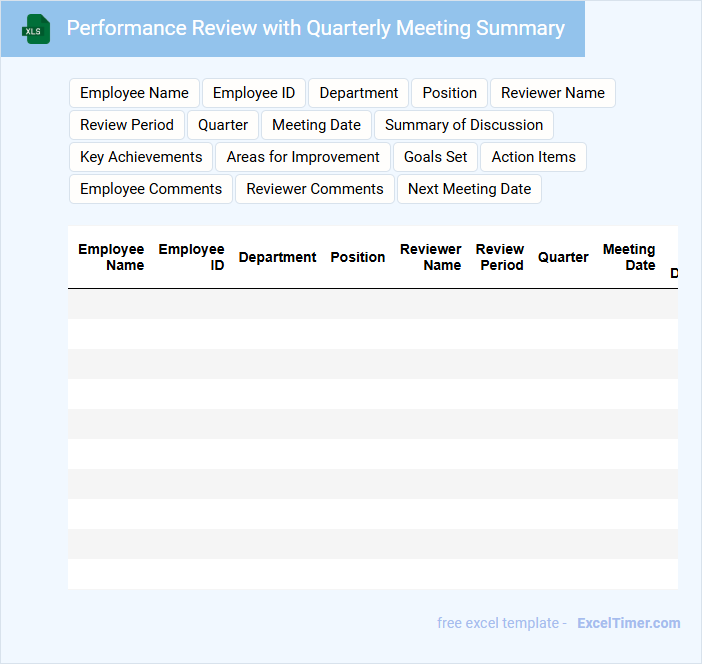
Task: Select the Next Meeting Date tag
Action: point(469,189)
